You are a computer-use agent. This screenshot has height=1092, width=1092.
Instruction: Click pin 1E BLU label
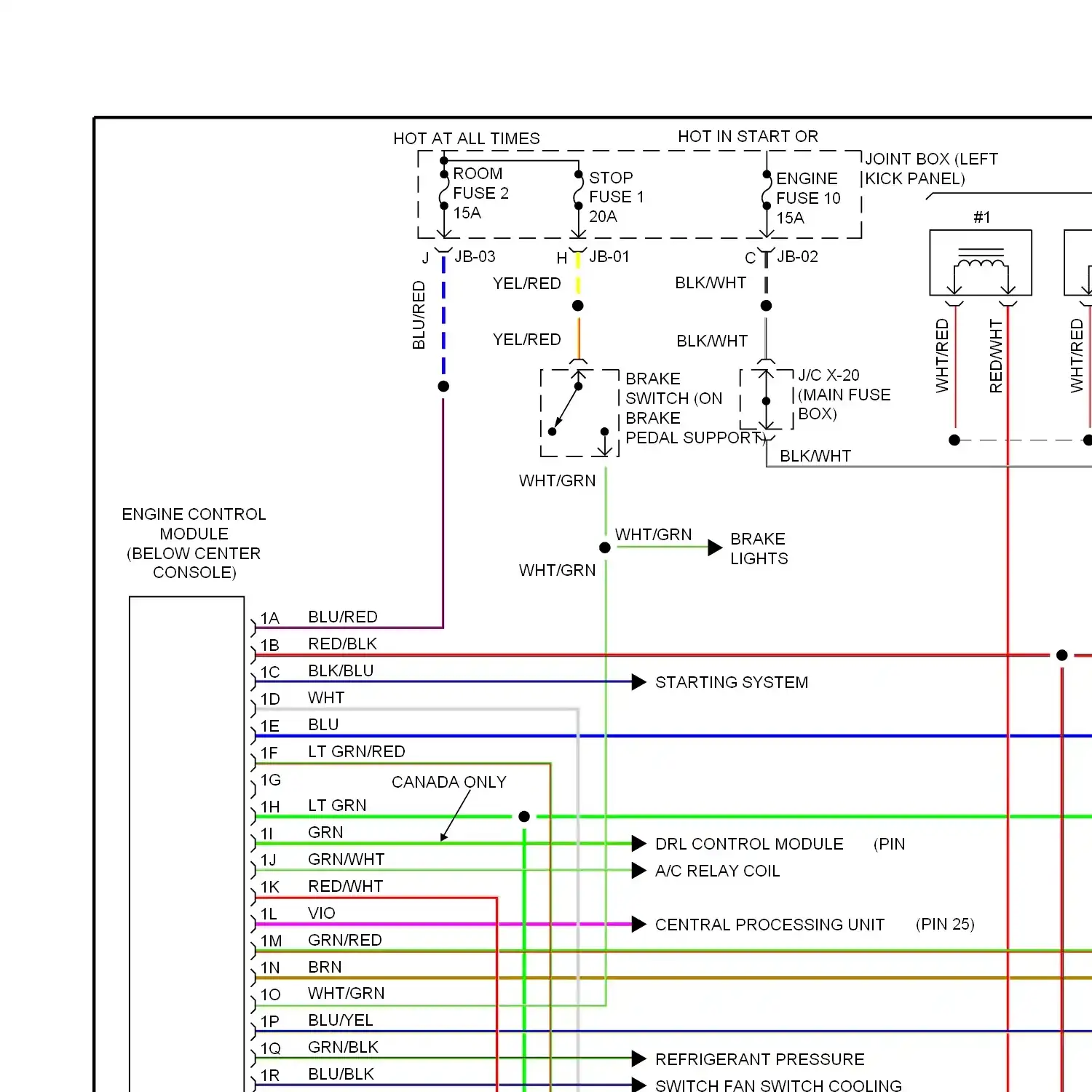pyautogui.click(x=323, y=724)
